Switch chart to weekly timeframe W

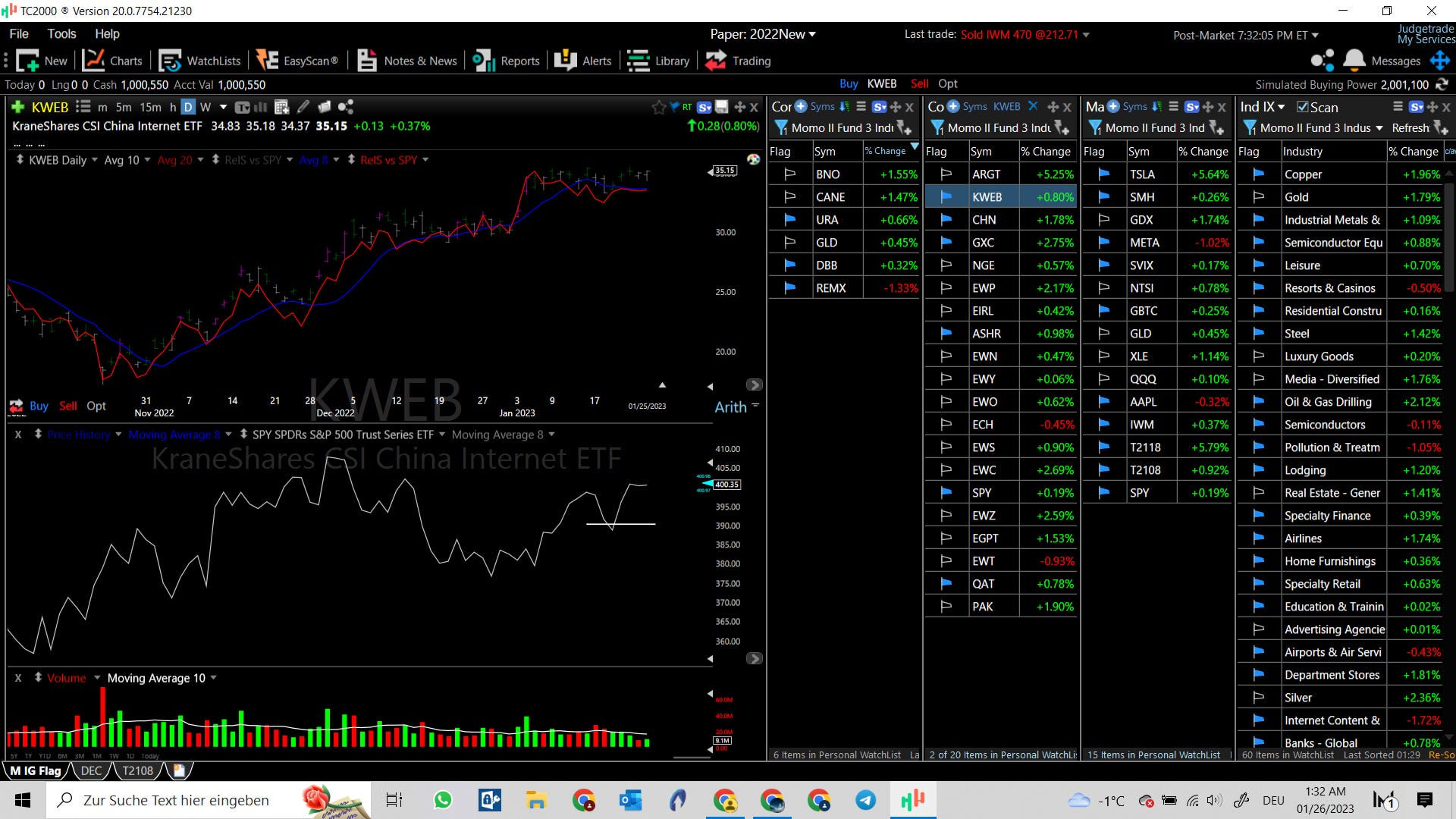click(x=206, y=107)
